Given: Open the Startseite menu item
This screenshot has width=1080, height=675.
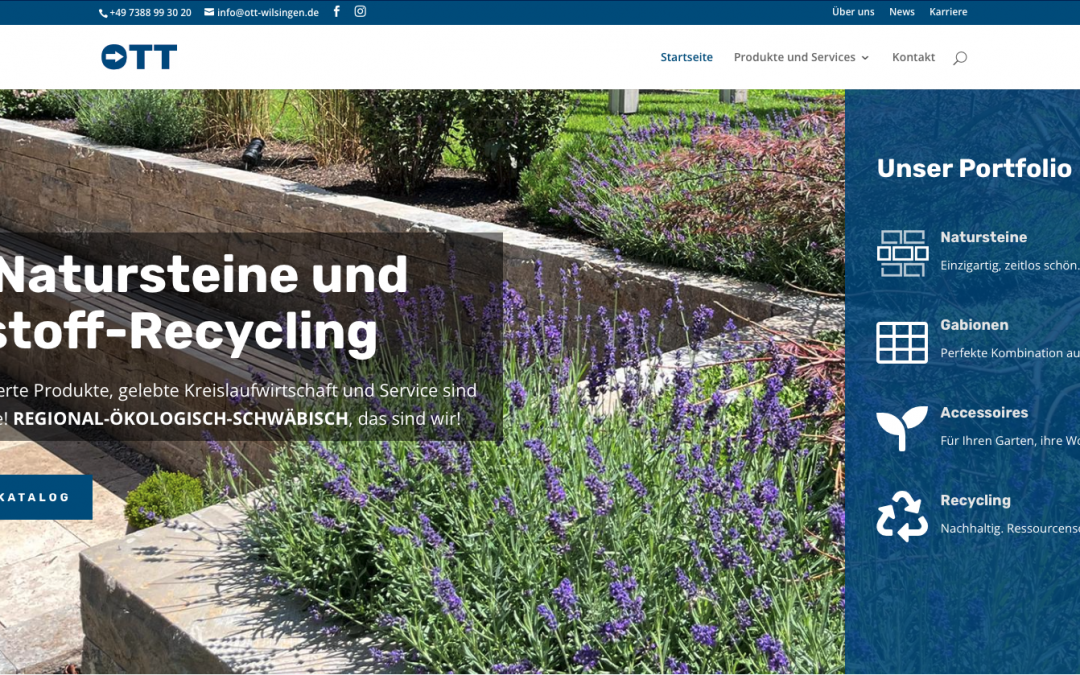Looking at the screenshot, I should (687, 57).
